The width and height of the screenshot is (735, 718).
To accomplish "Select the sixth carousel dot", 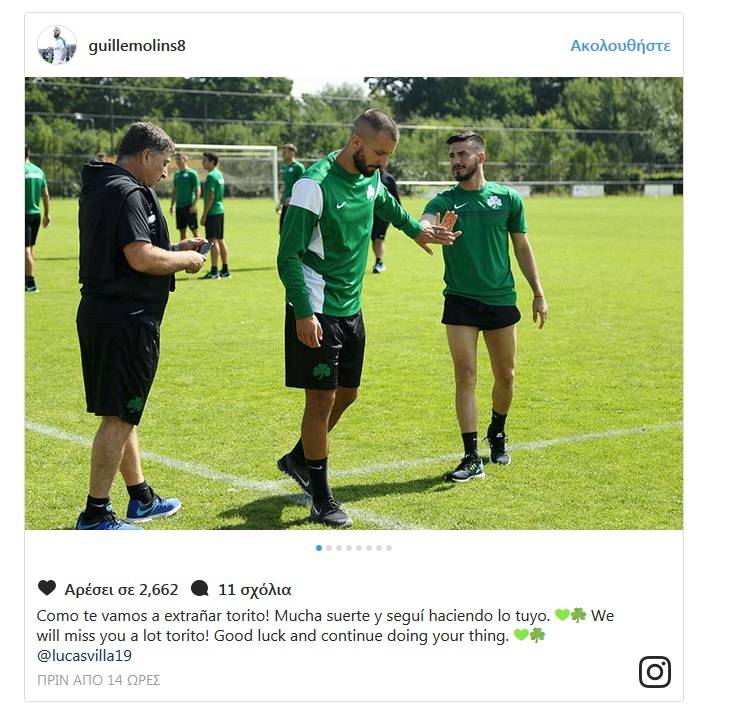I will coord(369,548).
